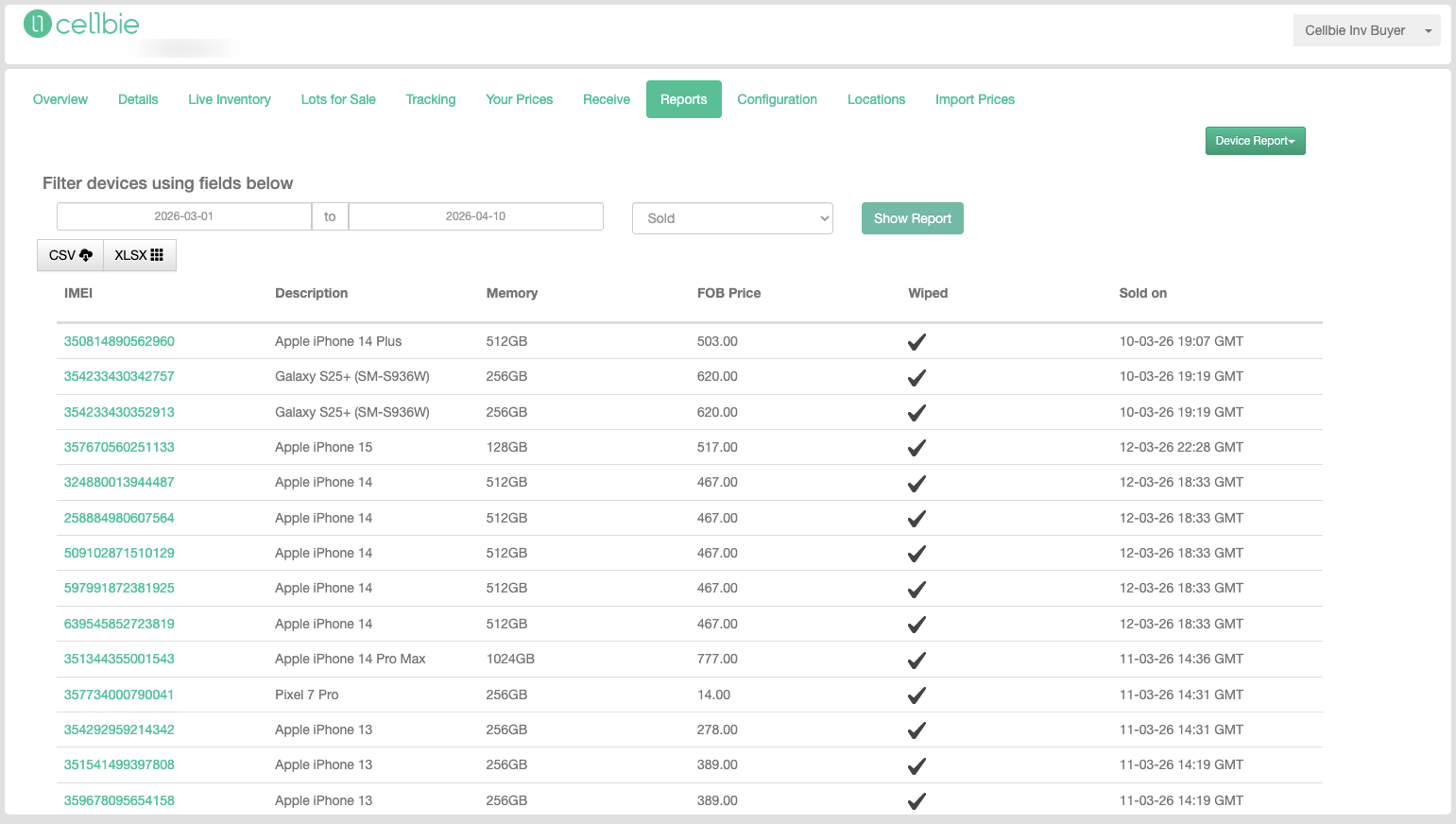
Task: Open IMEI 351344355001543 link
Action: point(119,659)
